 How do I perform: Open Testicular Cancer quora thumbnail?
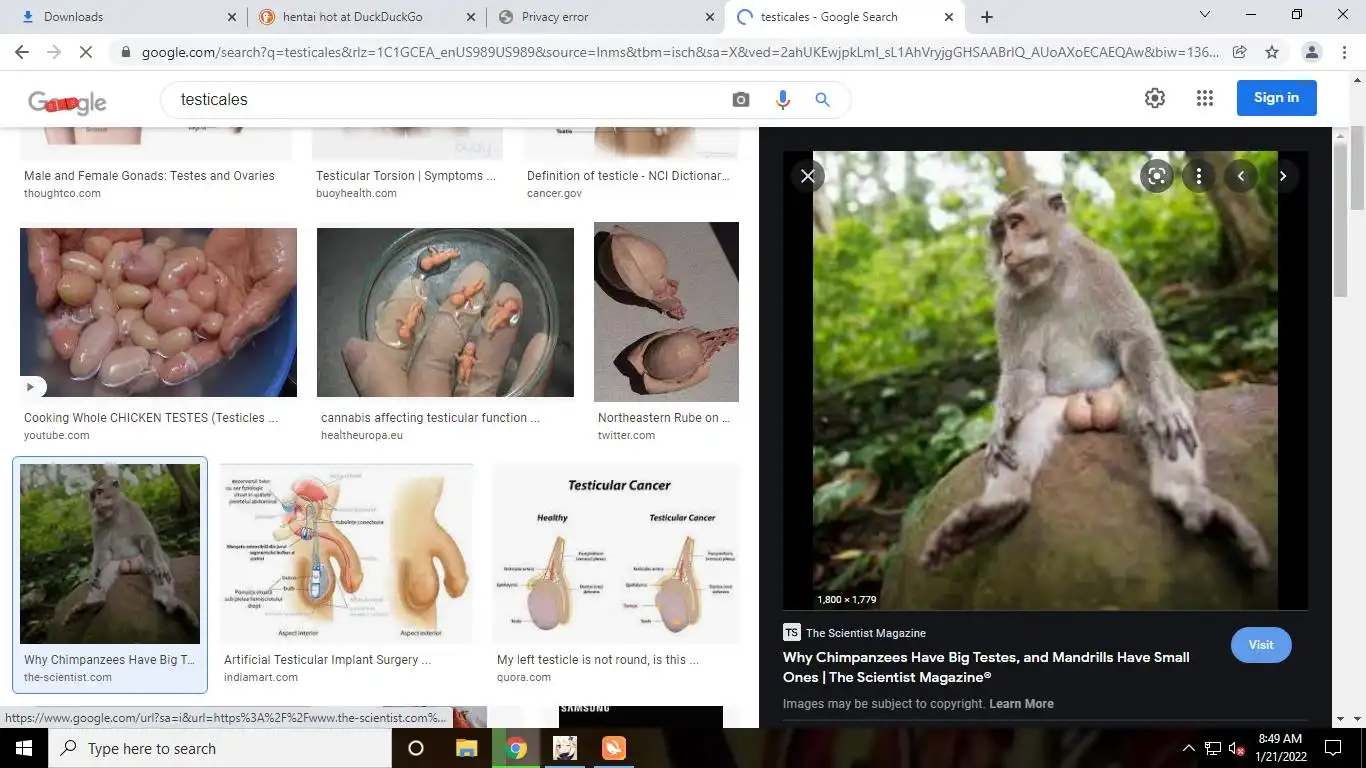click(x=616, y=553)
